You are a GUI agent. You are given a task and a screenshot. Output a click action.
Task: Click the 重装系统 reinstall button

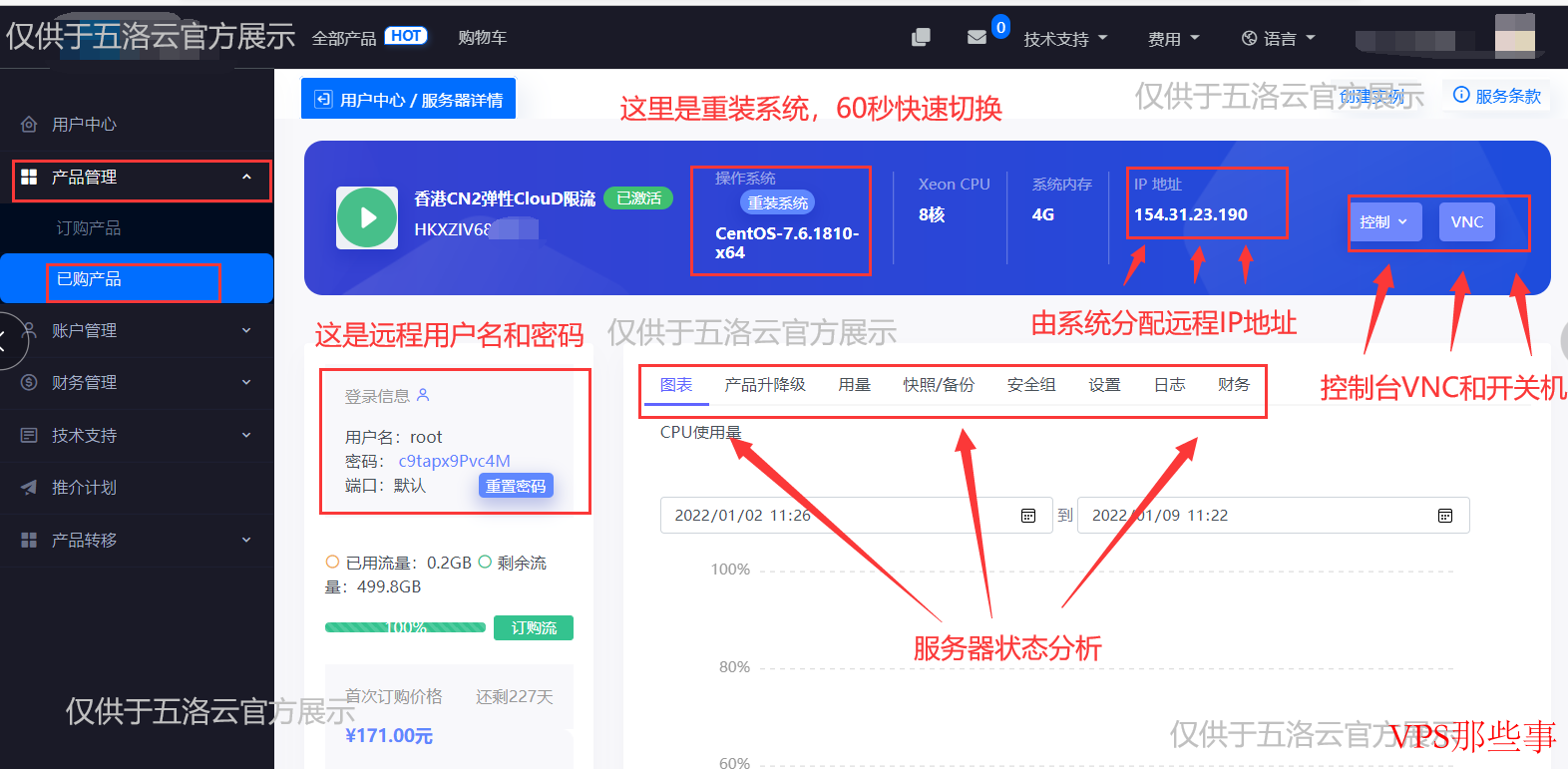coord(777,202)
